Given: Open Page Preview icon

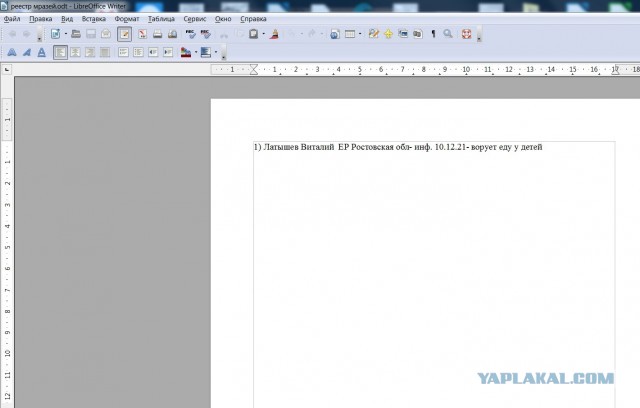Looking at the screenshot, I should pos(173,34).
